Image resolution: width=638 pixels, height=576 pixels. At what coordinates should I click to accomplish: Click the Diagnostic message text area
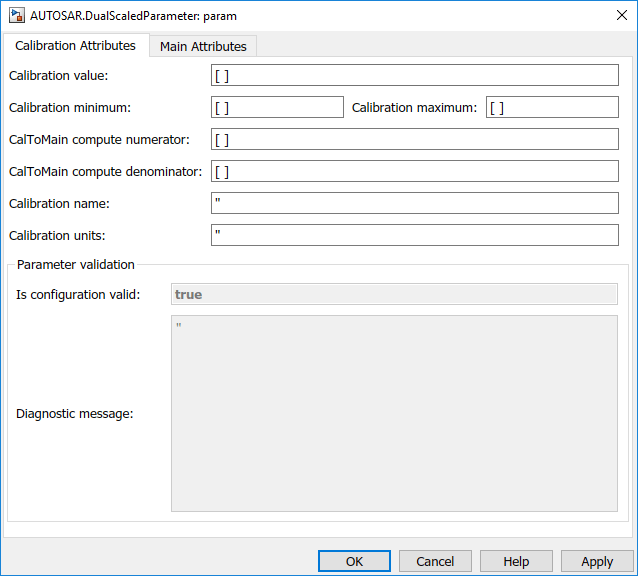[394, 413]
